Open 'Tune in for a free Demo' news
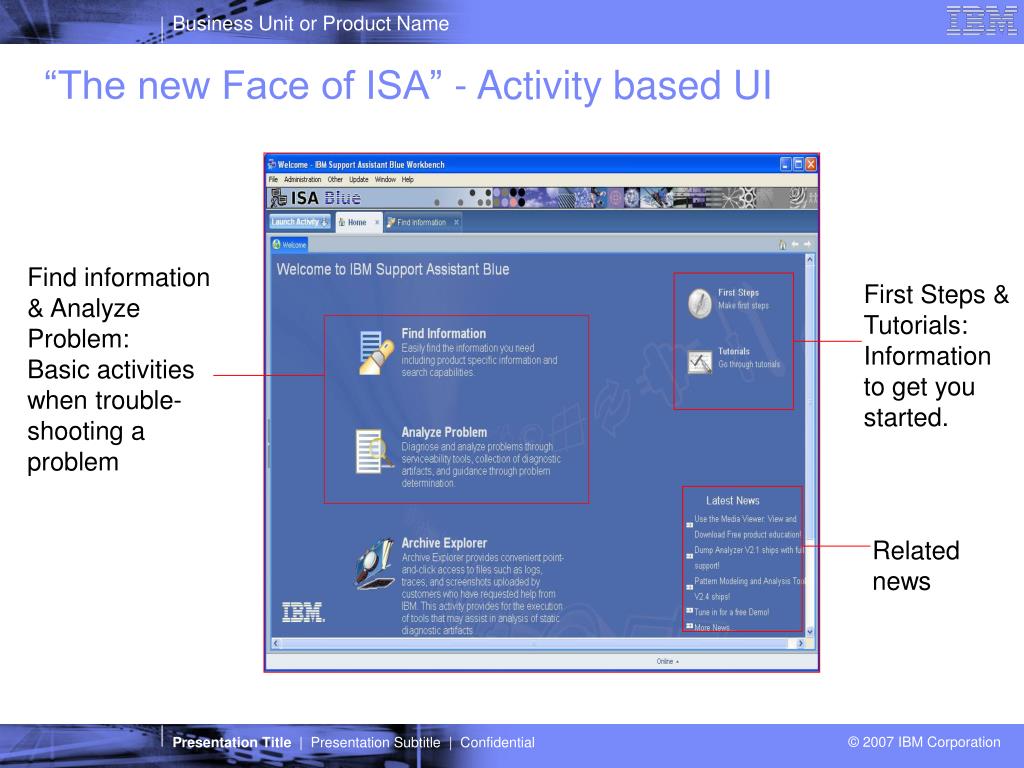This screenshot has height=768, width=1024. 731,613
